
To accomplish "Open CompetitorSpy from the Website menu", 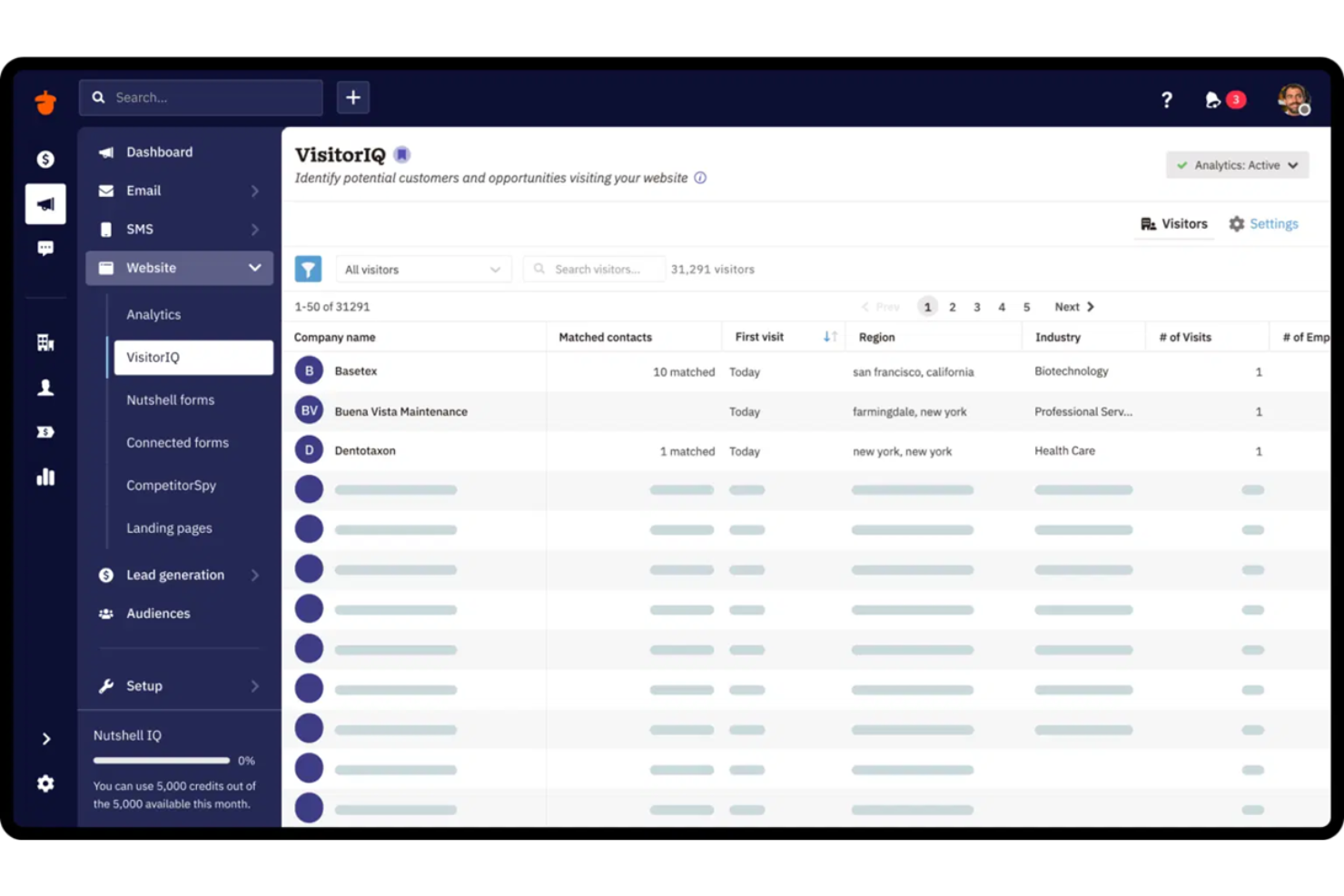I will (171, 485).
